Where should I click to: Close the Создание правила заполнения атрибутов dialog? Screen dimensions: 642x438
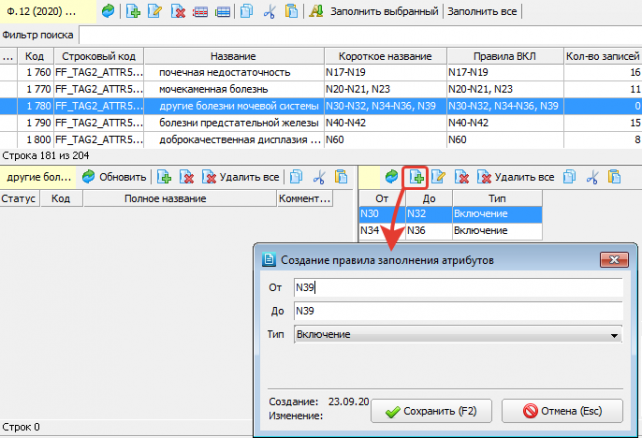(x=614, y=260)
